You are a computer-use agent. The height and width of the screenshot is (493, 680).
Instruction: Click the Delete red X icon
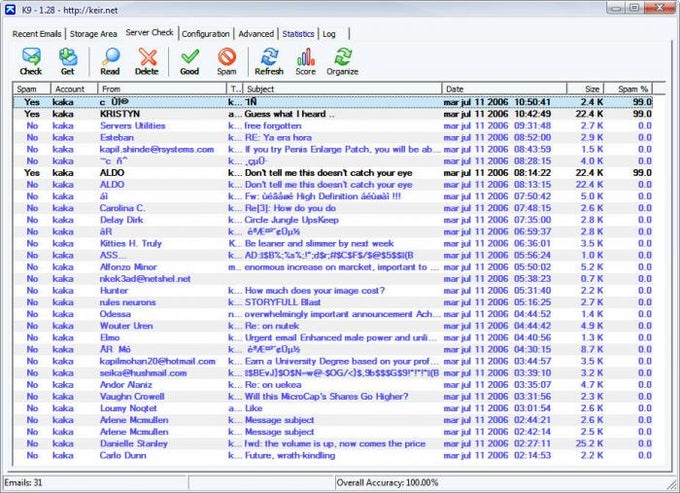(x=147, y=61)
